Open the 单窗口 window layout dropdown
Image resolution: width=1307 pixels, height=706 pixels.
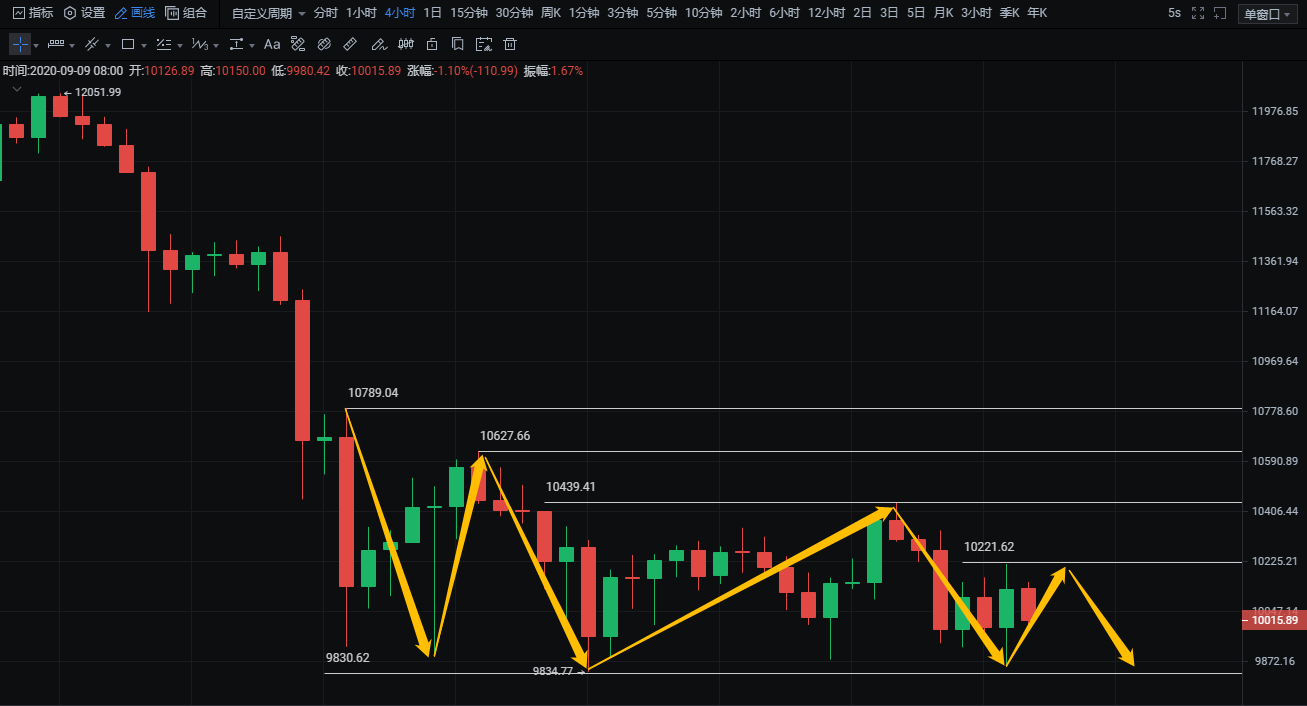tap(1266, 14)
